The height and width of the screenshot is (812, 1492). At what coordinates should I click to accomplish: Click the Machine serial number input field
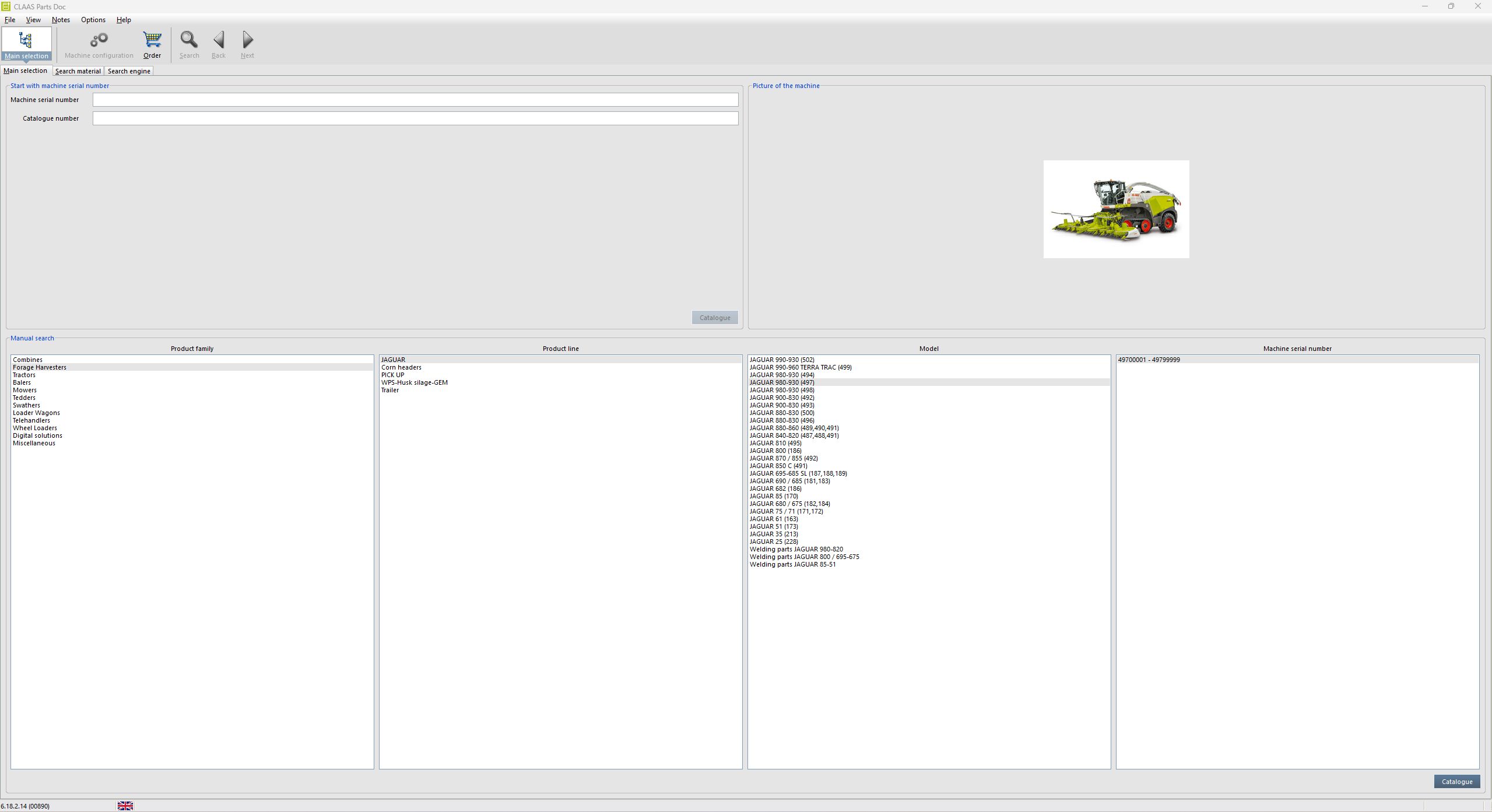(x=415, y=100)
